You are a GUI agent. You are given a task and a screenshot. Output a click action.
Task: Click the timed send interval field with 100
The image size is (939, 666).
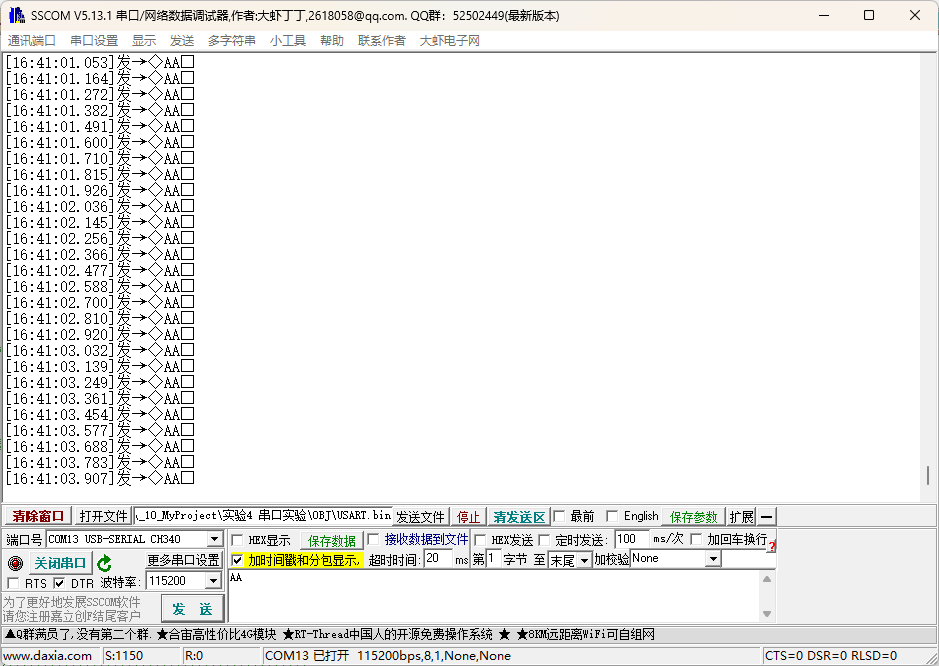coord(632,539)
